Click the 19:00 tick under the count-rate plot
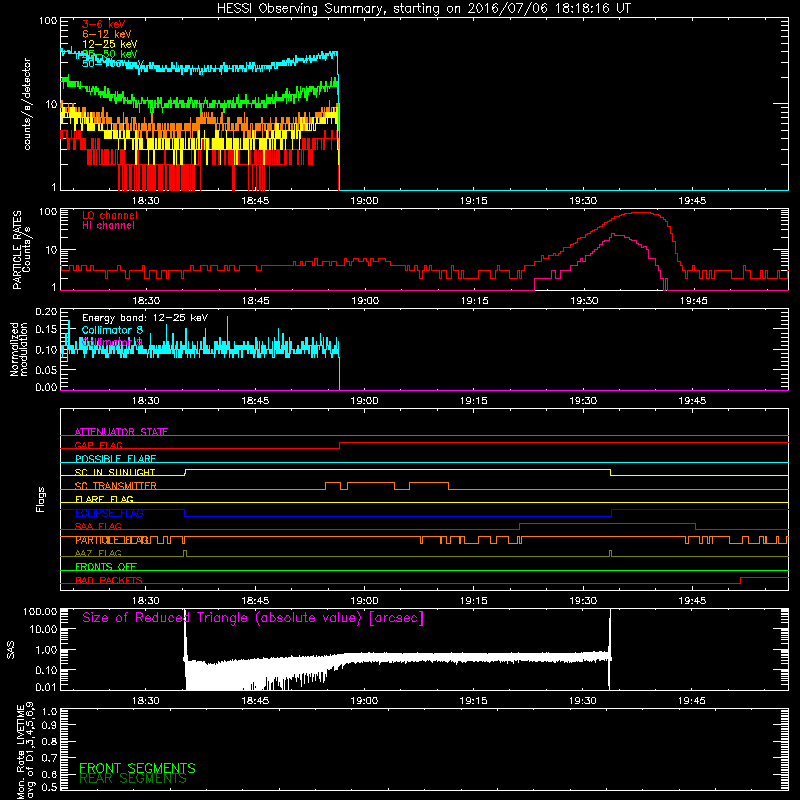The height and width of the screenshot is (800, 800). coord(364,201)
